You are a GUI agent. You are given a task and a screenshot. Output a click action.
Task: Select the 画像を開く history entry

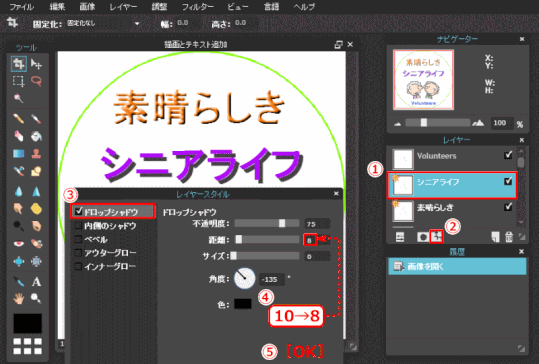[x=457, y=266]
